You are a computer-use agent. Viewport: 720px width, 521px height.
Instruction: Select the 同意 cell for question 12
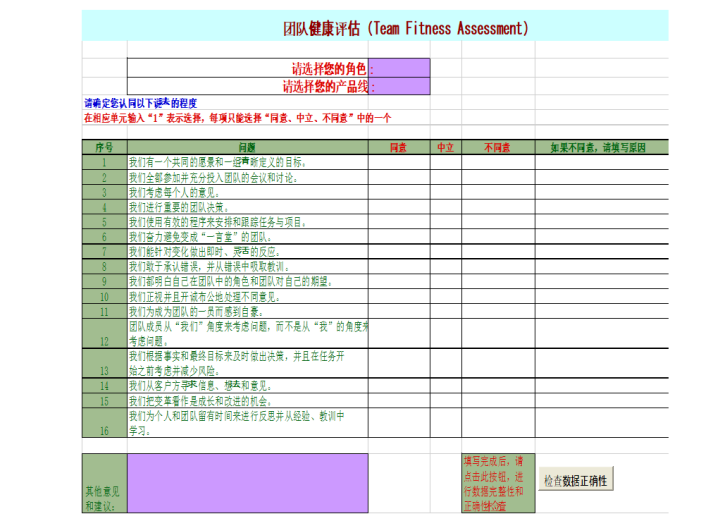point(399,333)
